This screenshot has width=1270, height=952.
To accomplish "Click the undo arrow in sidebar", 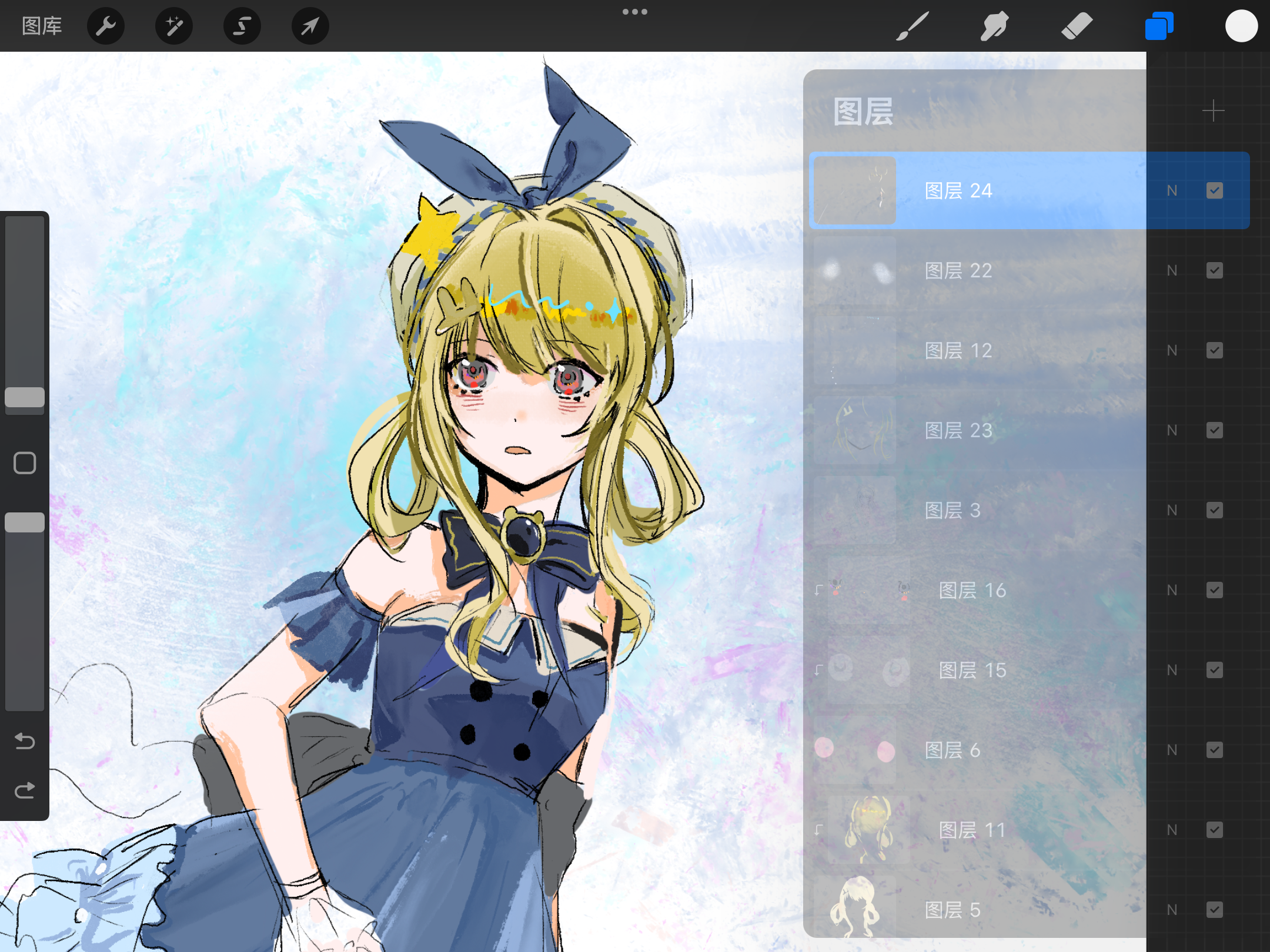I will pyautogui.click(x=25, y=741).
